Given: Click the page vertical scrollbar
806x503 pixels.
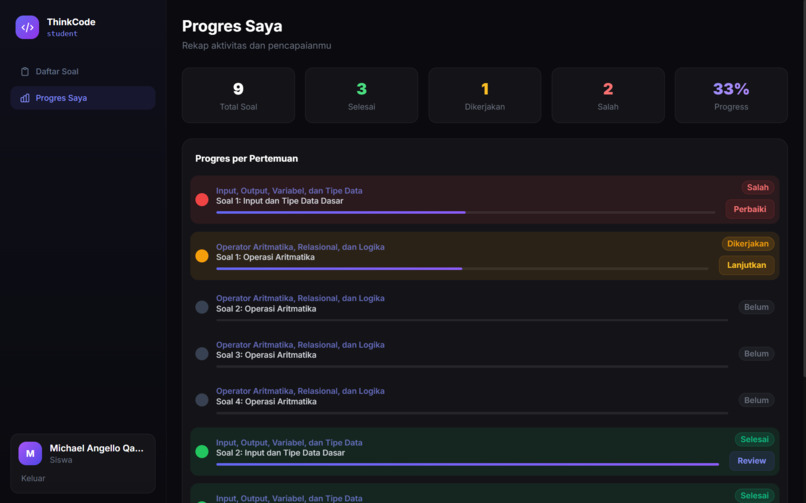Looking at the screenshot, I should pyautogui.click(x=804, y=188).
